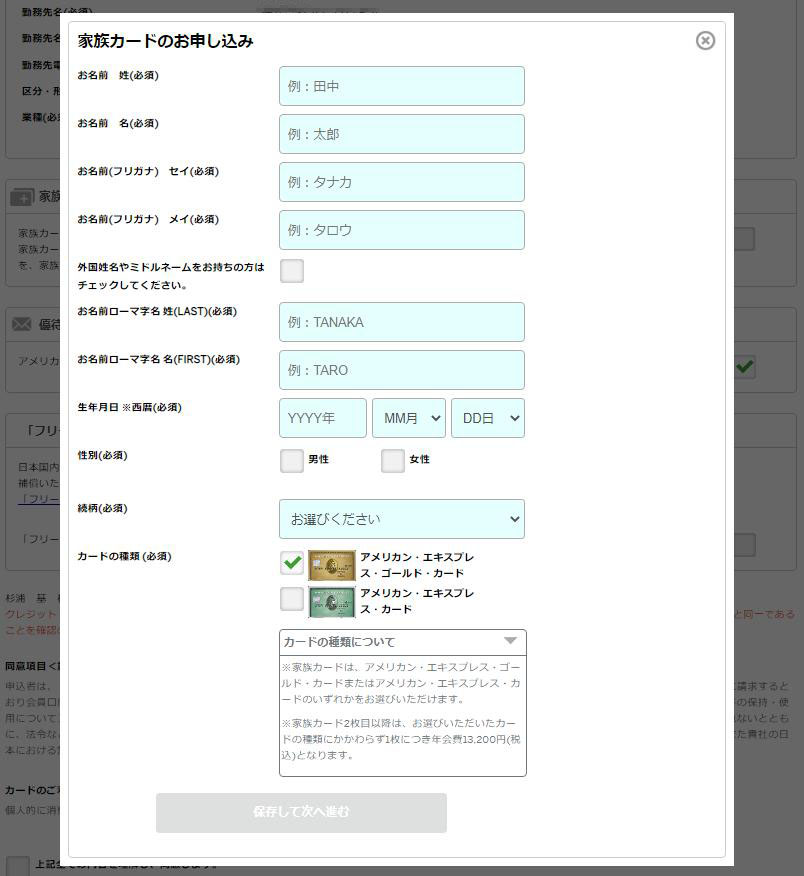Click the envelope icon in background page
The width and height of the screenshot is (804, 876).
pyautogui.click(x=22, y=324)
